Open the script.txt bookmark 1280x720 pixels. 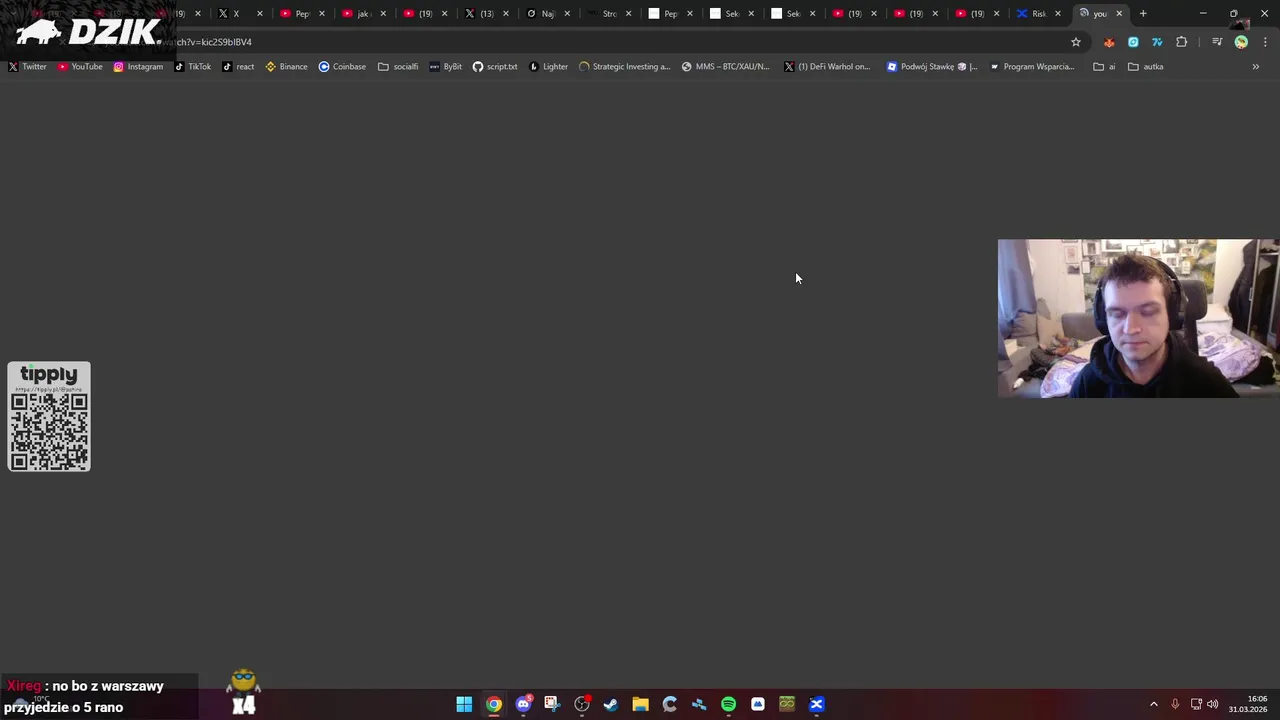pos(495,67)
